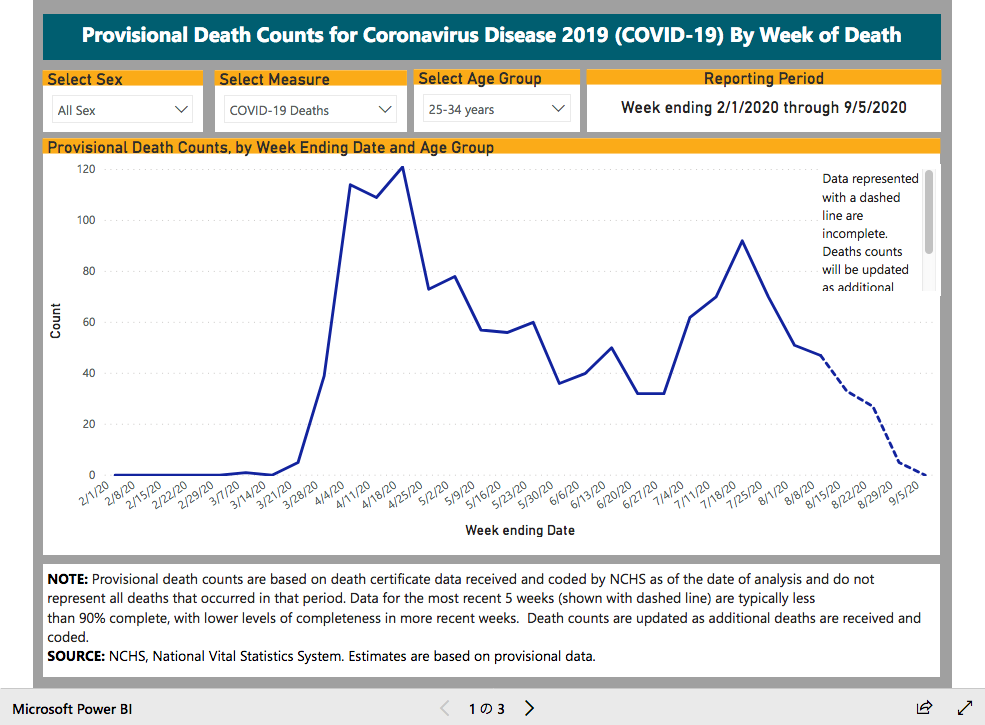Click the 'NOTE:' label in the footnote
The width and height of the screenshot is (985, 725).
pyautogui.click(x=68, y=579)
